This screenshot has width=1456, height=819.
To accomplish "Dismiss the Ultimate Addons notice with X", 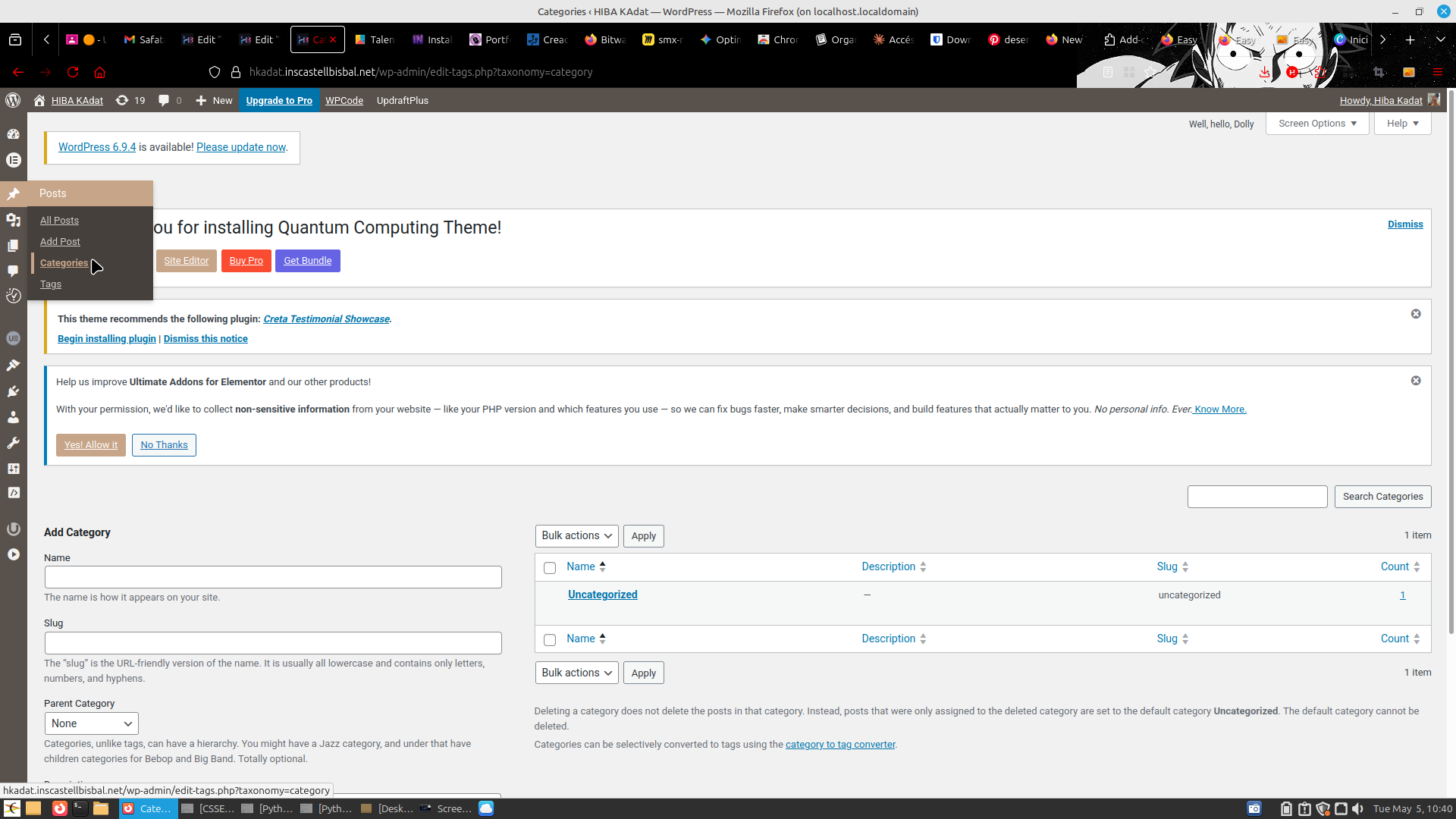I will pyautogui.click(x=1416, y=381).
